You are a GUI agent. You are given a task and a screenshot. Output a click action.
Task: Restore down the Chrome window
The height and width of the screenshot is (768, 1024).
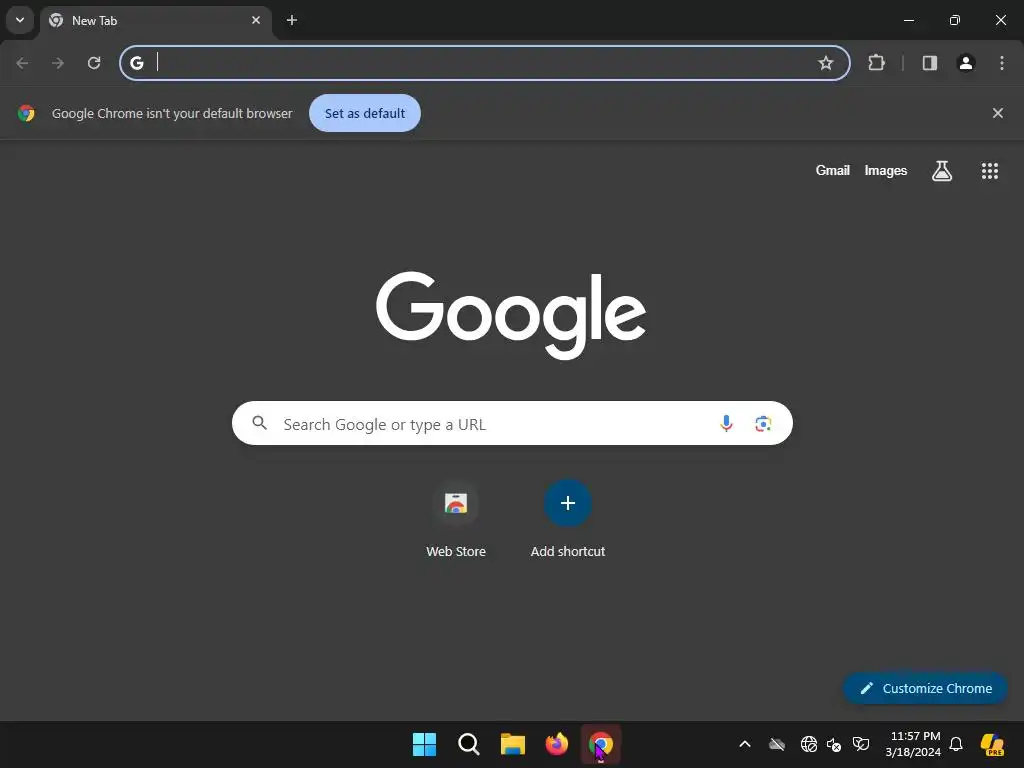click(954, 20)
